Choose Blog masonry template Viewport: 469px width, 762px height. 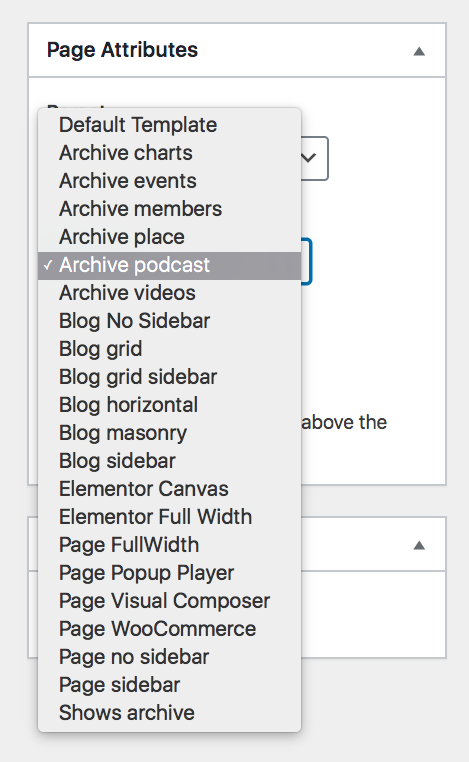(169, 433)
